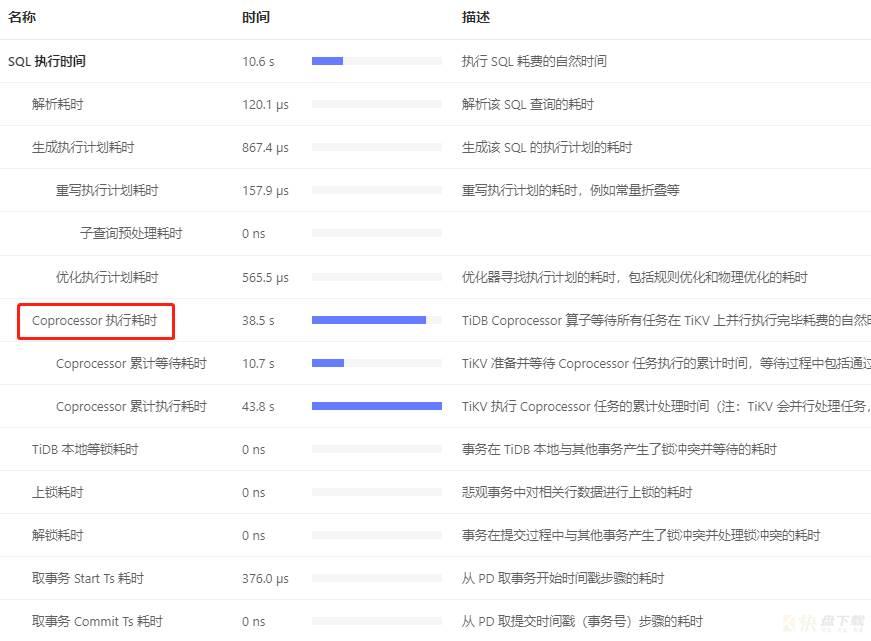
Task: Select the TiDB 本地等锁耗时 row name
Action: pos(85,449)
